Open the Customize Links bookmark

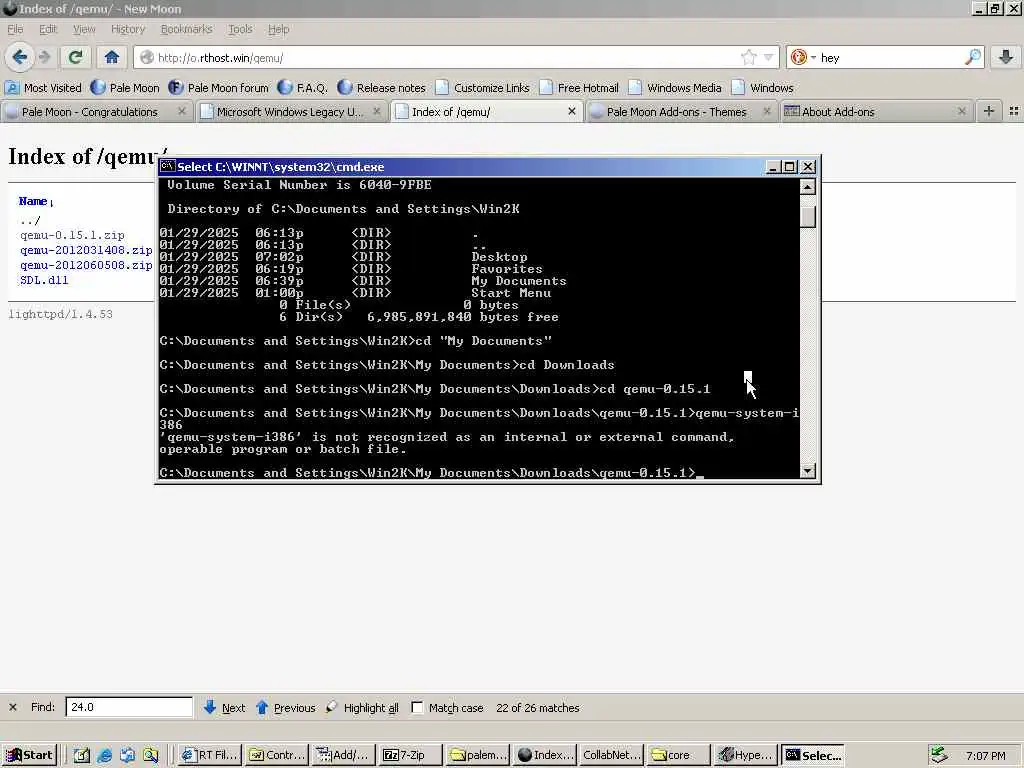pos(483,88)
